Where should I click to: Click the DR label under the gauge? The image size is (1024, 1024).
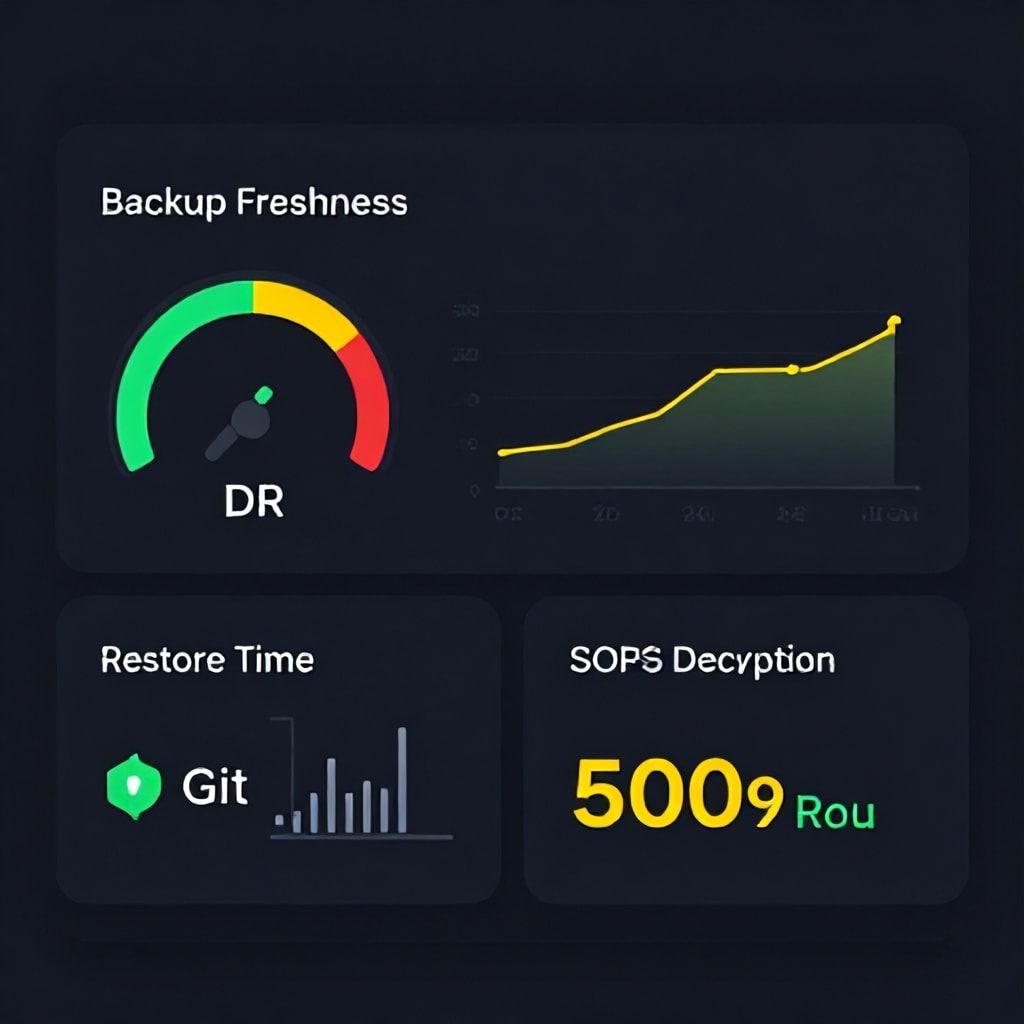click(254, 502)
